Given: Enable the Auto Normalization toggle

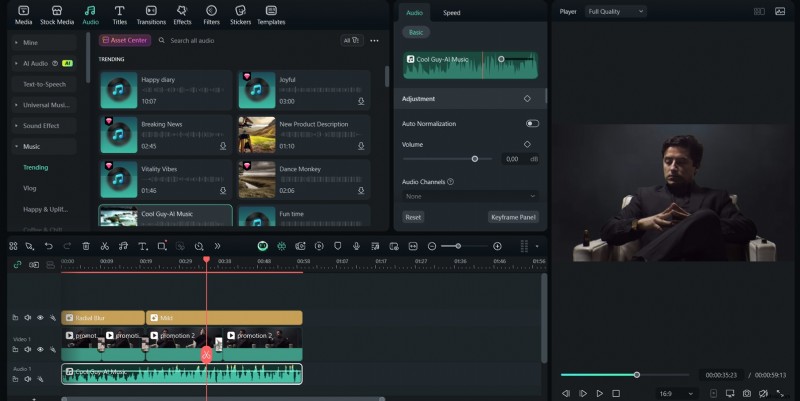Looking at the screenshot, I should 532,124.
